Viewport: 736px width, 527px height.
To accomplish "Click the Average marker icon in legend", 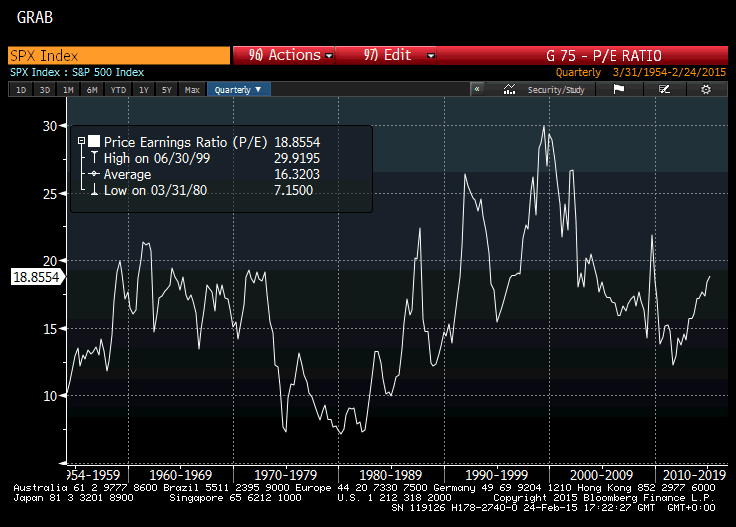I will 93,174.
